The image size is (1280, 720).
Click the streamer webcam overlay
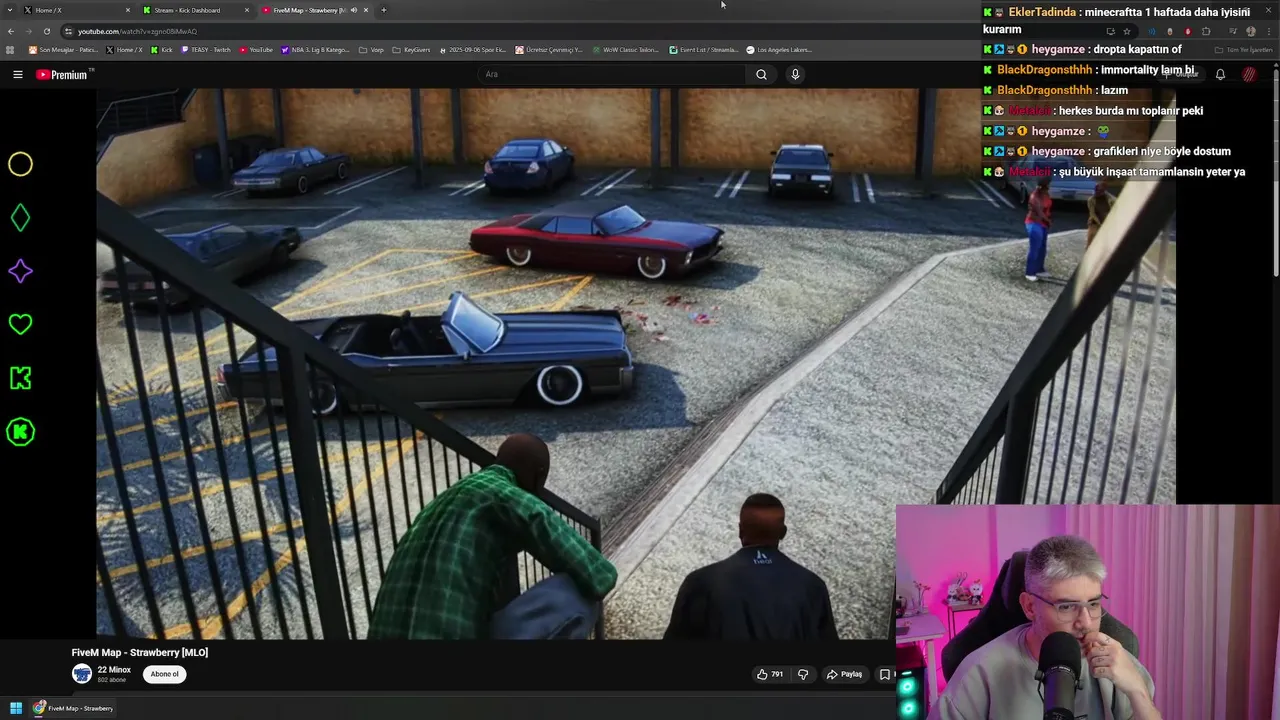coord(1088,612)
